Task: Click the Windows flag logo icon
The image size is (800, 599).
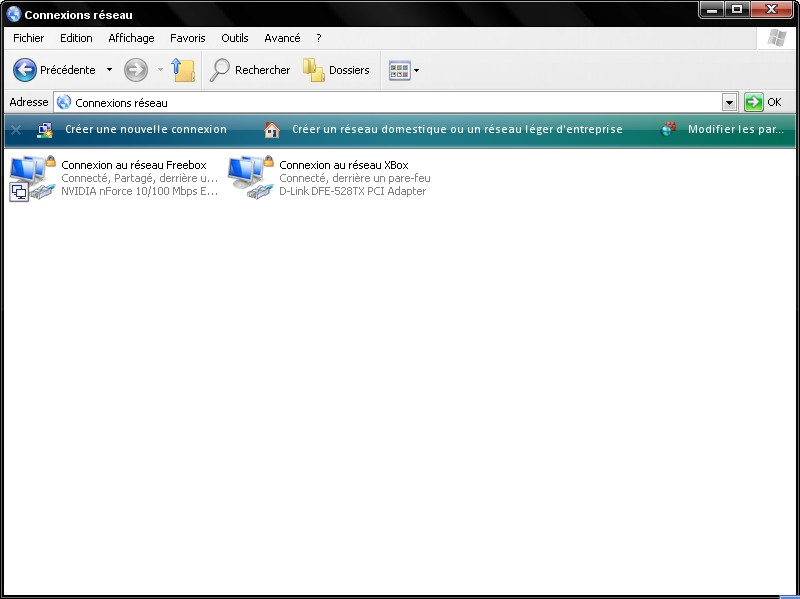Action: [777, 38]
